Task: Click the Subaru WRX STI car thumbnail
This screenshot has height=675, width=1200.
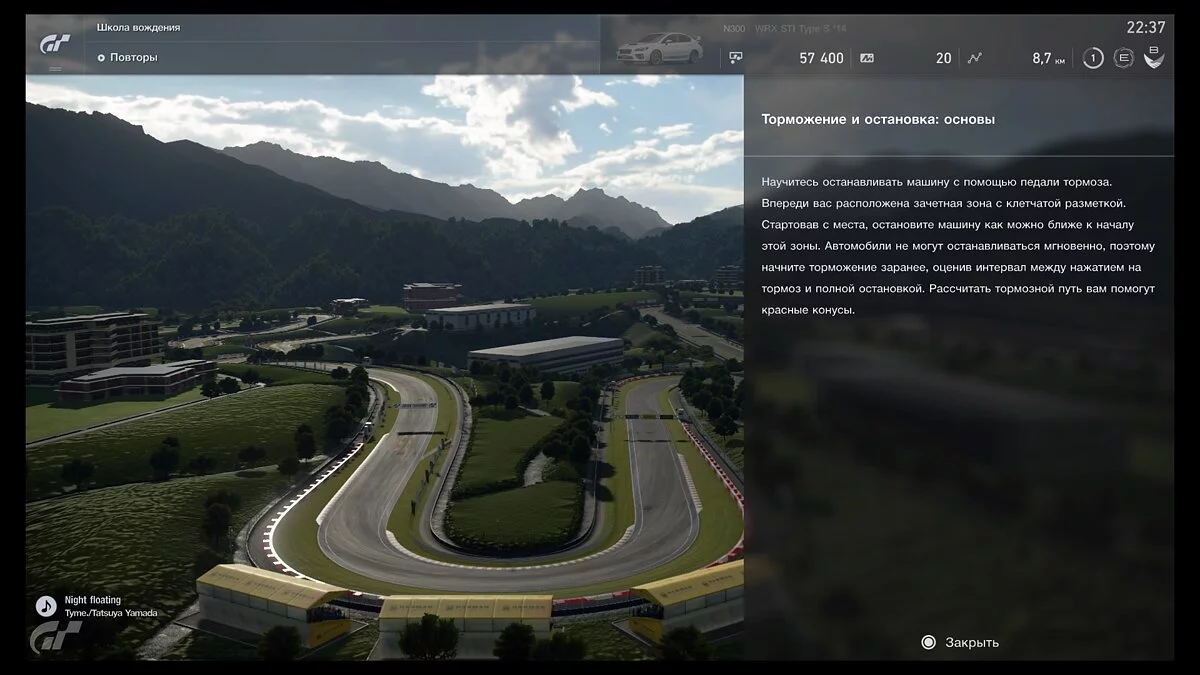Action: coord(659,48)
